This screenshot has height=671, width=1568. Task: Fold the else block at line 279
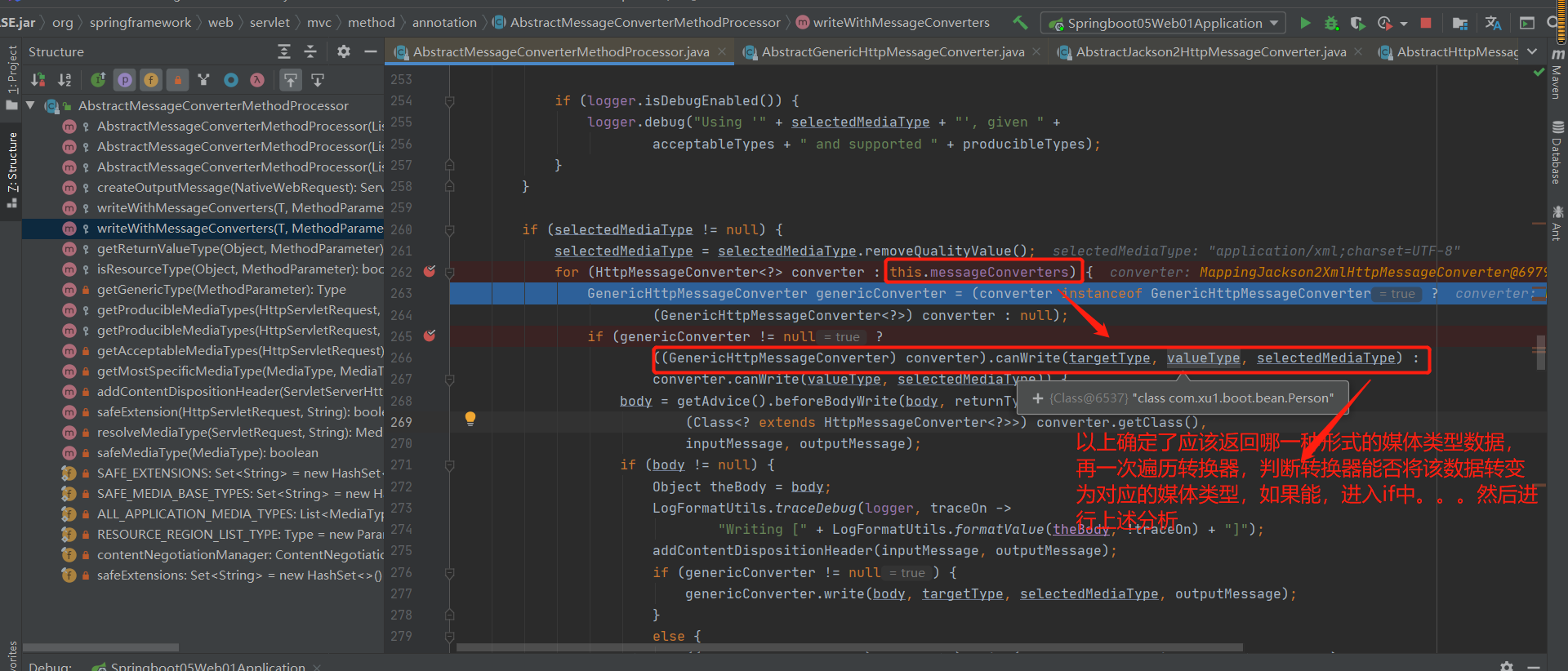[449, 637]
